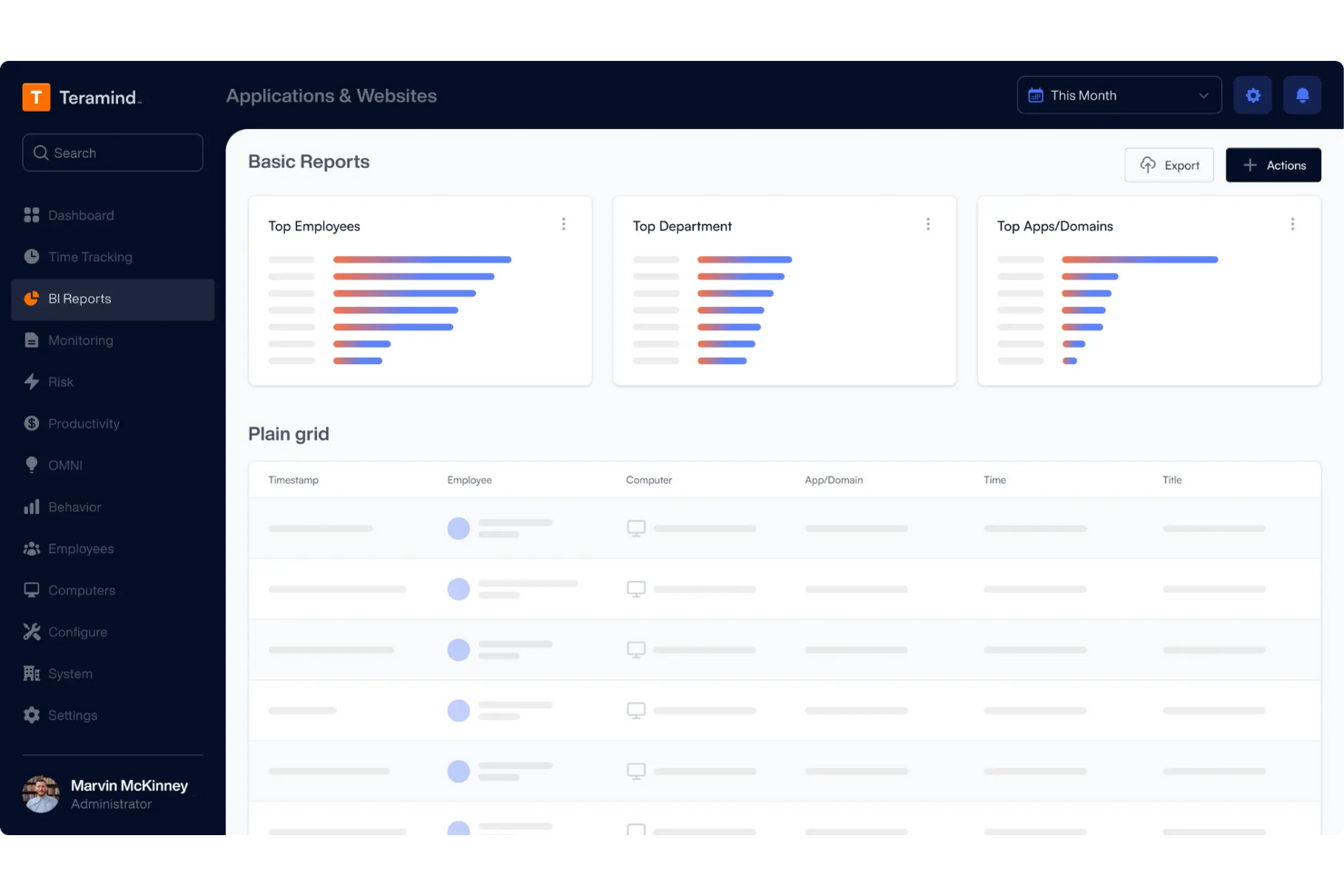This screenshot has width=1344, height=896.
Task: Click the Plain grid heading
Action: point(289,434)
